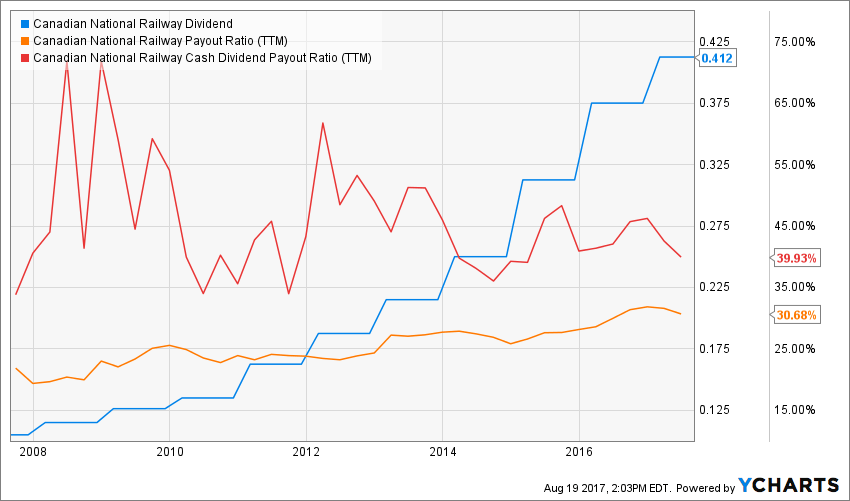This screenshot has width=850, height=501.
Task: Click the 2012 x-axis label
Action: pos(305,451)
